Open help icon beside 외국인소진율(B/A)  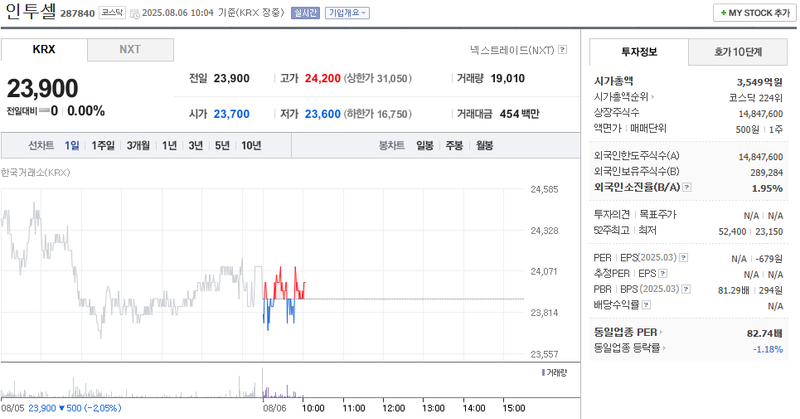pos(687,187)
